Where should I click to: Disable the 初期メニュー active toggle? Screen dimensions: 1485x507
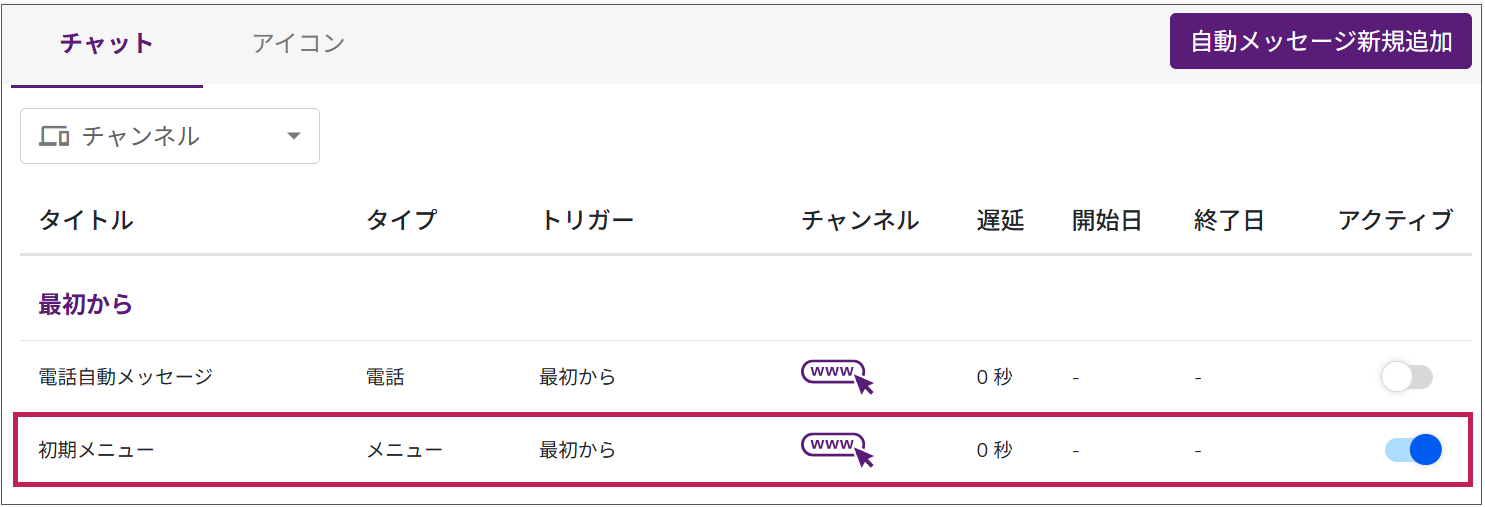[x=1413, y=450]
